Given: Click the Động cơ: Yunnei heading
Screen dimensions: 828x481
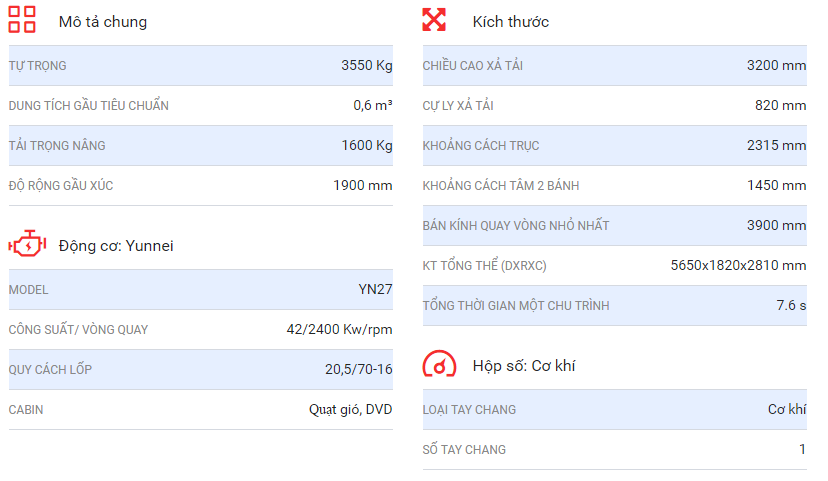Looking at the screenshot, I should [116, 246].
